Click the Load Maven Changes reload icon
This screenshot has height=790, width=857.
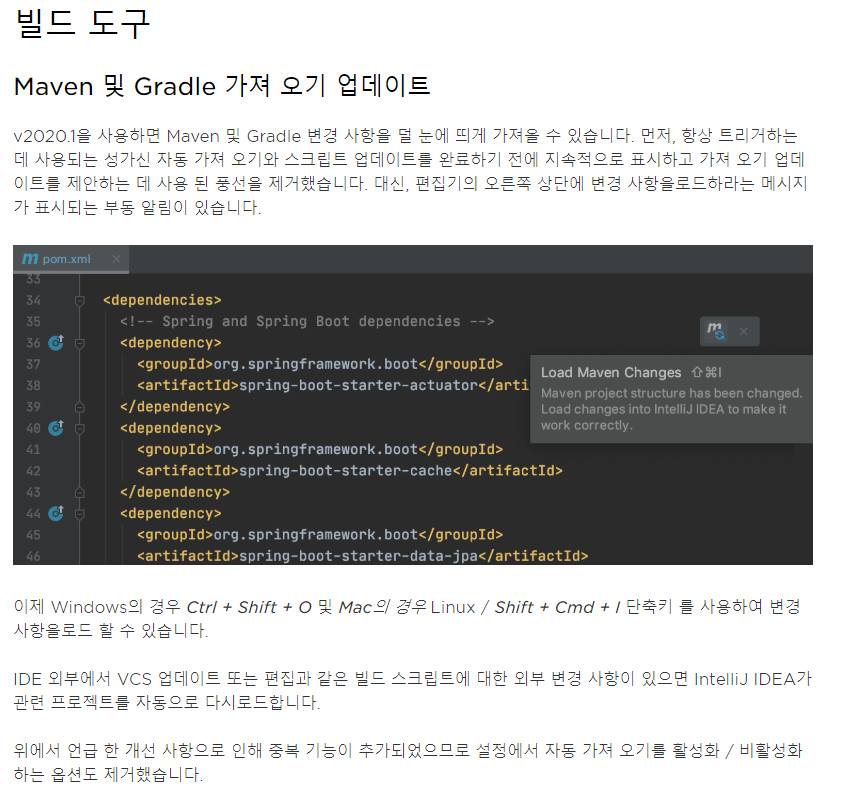(716, 331)
